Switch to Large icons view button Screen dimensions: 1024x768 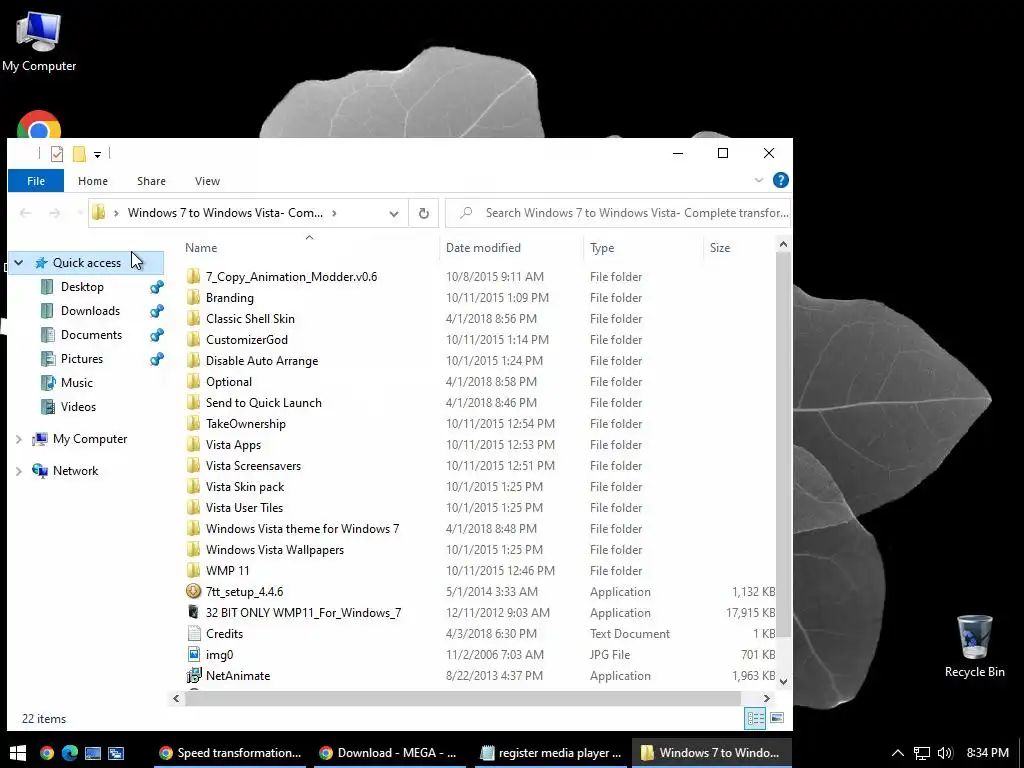coord(776,718)
